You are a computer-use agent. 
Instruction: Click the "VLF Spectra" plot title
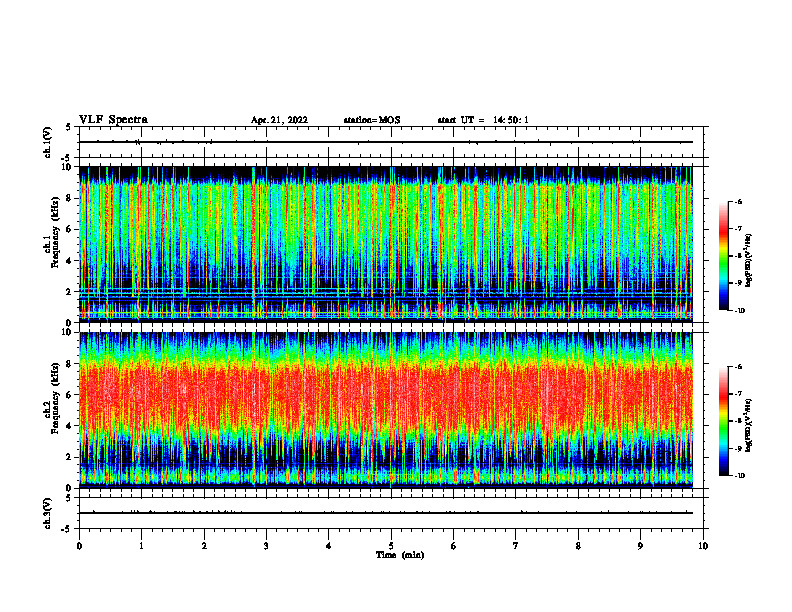[113, 120]
